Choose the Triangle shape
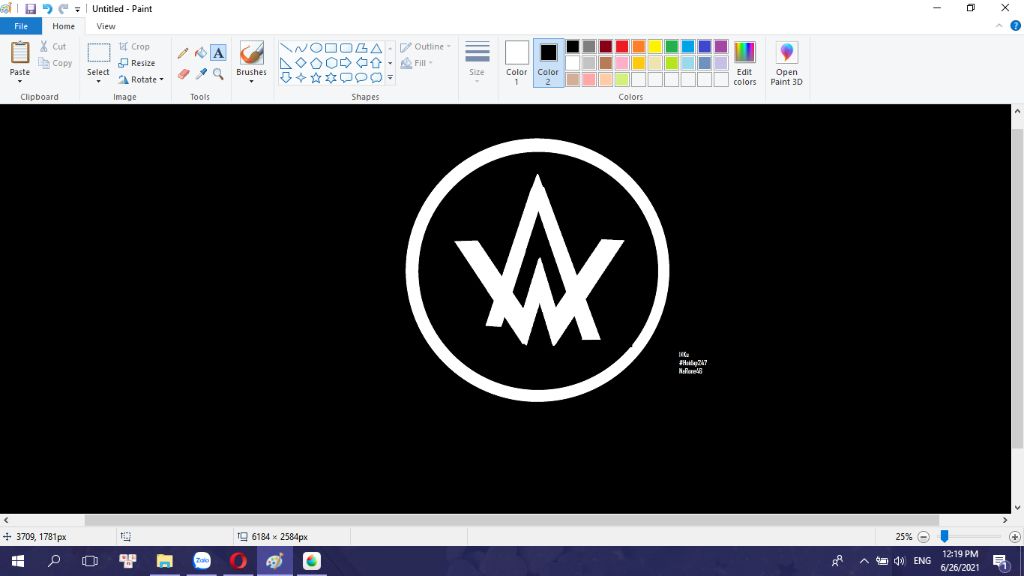Image resolution: width=1024 pixels, height=576 pixels. coord(376,48)
